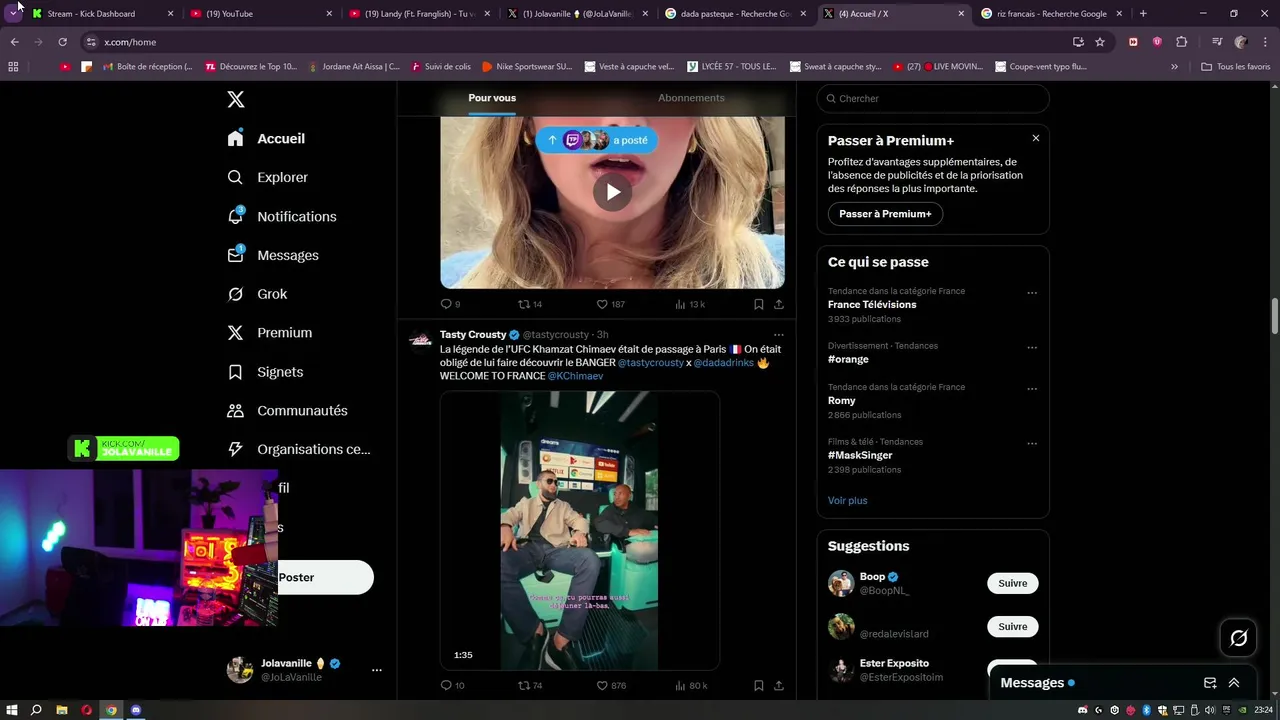Open Explorer search page
The width and height of the screenshot is (1280, 720).
coord(267,177)
